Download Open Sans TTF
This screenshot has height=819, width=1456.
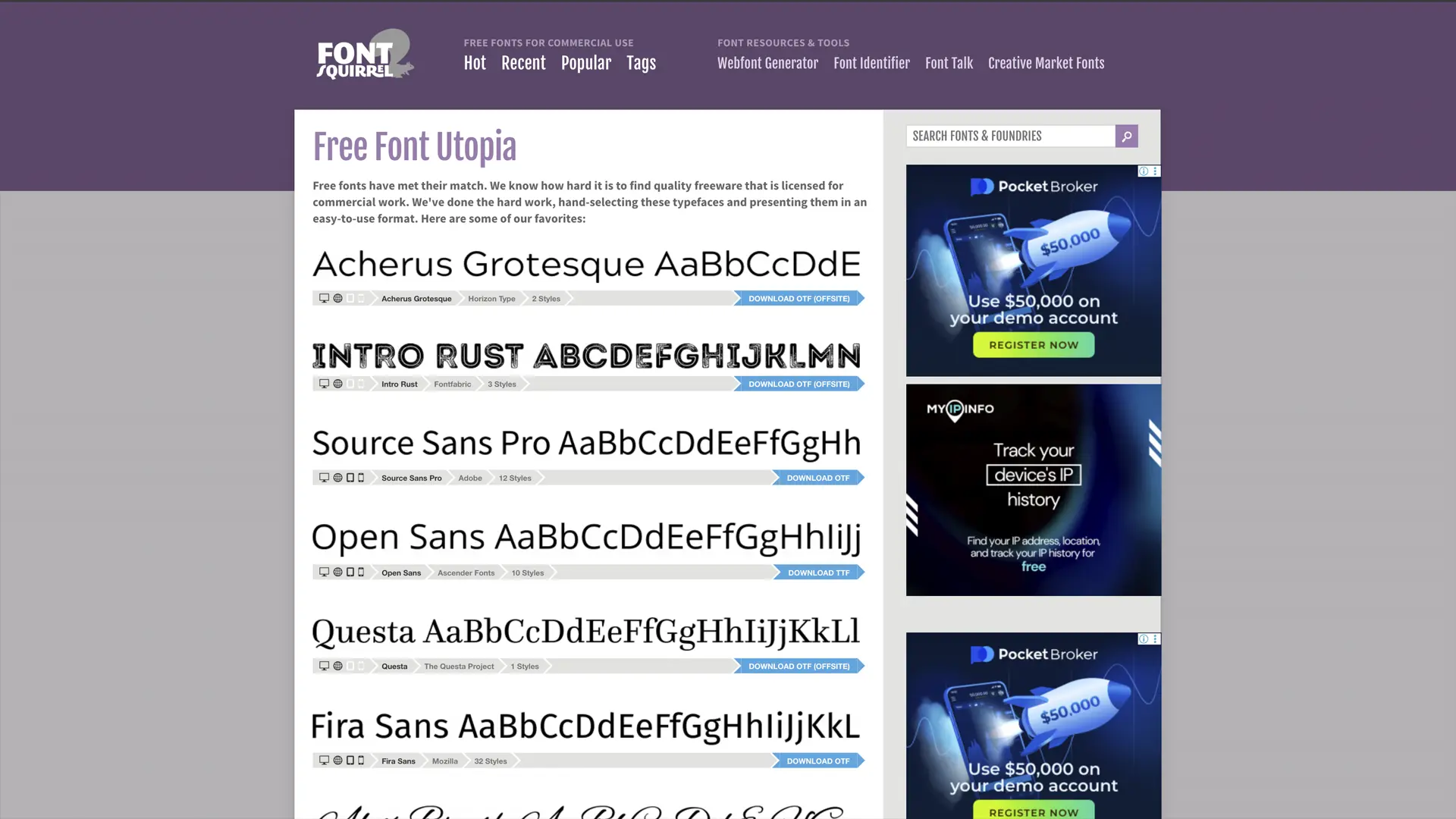(819, 573)
